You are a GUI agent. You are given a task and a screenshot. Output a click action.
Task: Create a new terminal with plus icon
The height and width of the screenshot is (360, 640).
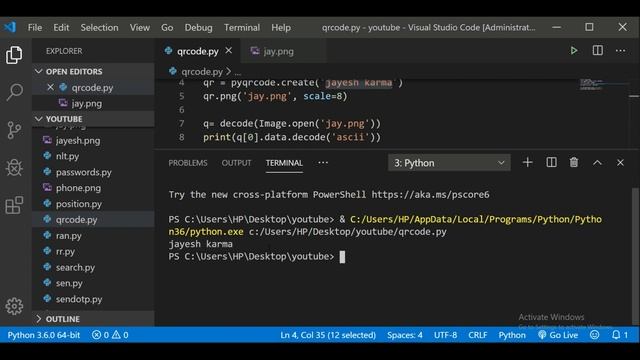[x=527, y=162]
